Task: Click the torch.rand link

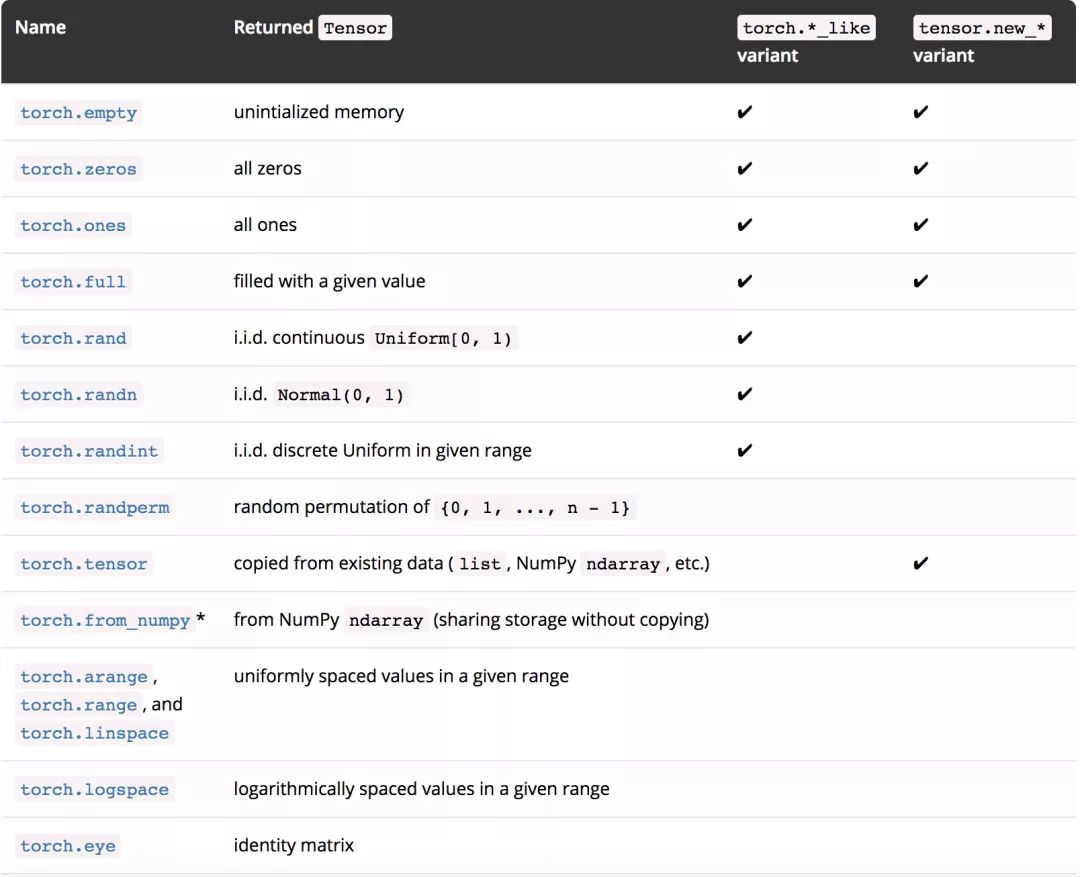Action: click(73, 338)
